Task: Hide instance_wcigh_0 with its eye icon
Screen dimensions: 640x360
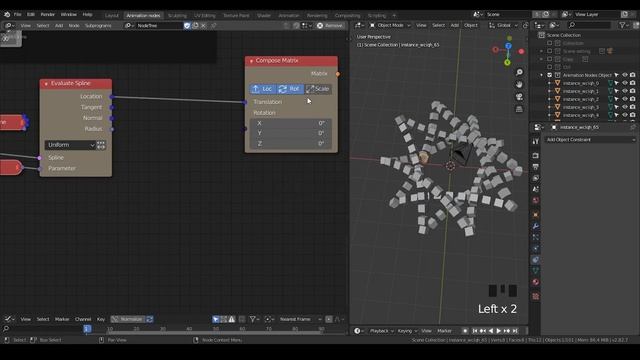Action: [x=624, y=83]
